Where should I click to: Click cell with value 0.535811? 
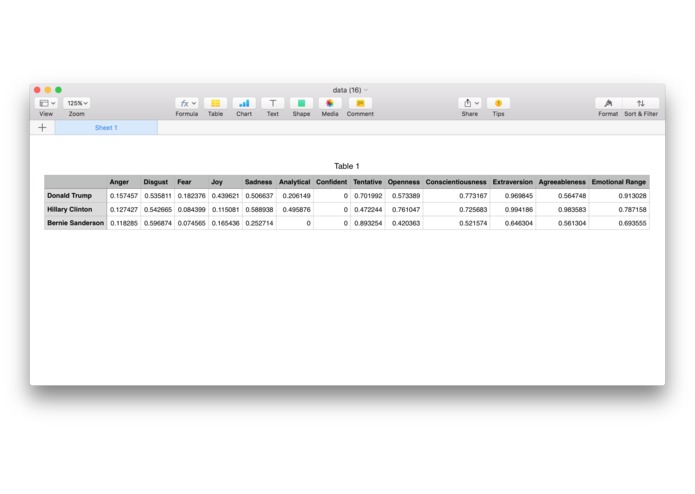click(157, 196)
